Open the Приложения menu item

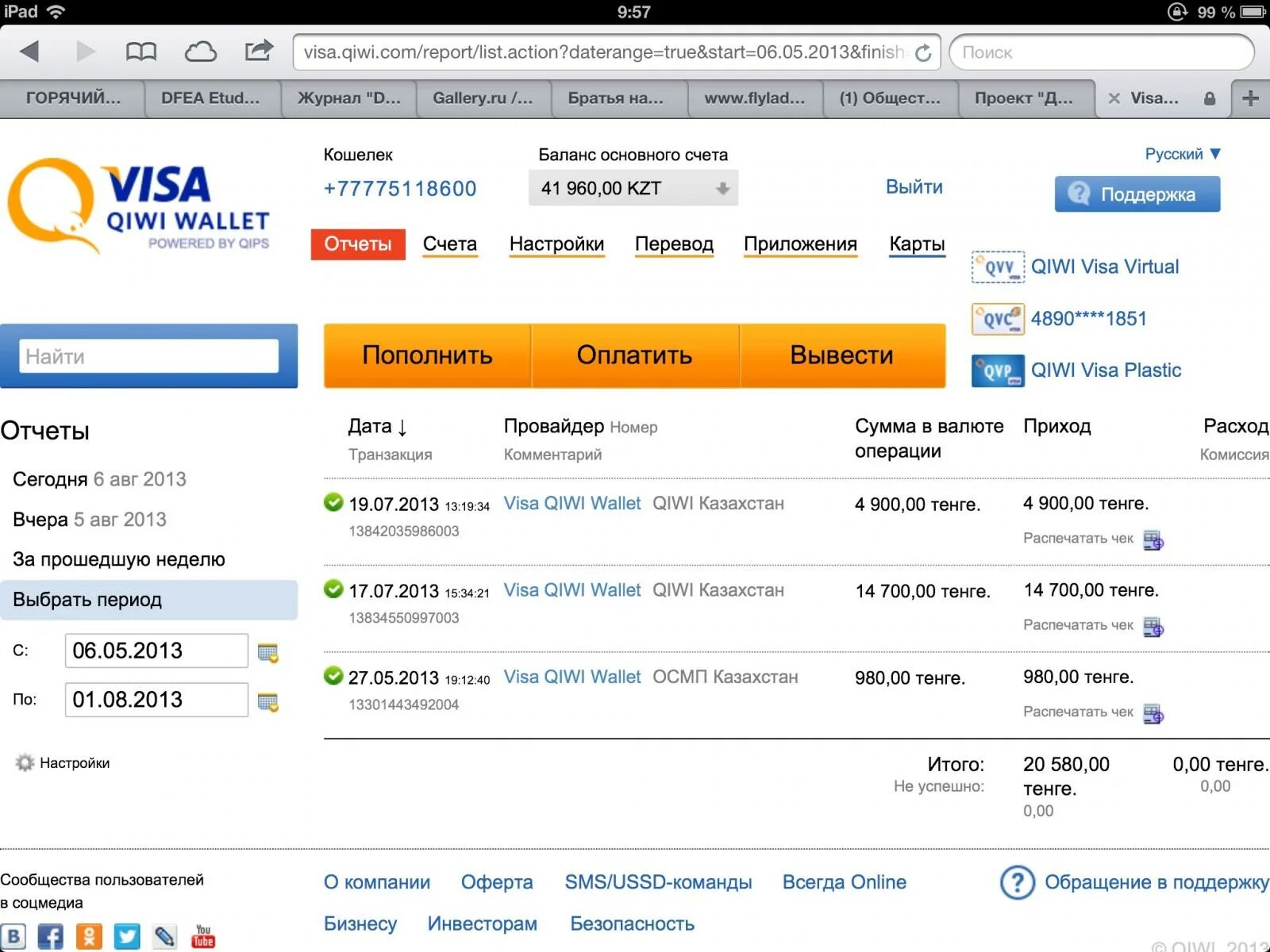pyautogui.click(x=800, y=244)
